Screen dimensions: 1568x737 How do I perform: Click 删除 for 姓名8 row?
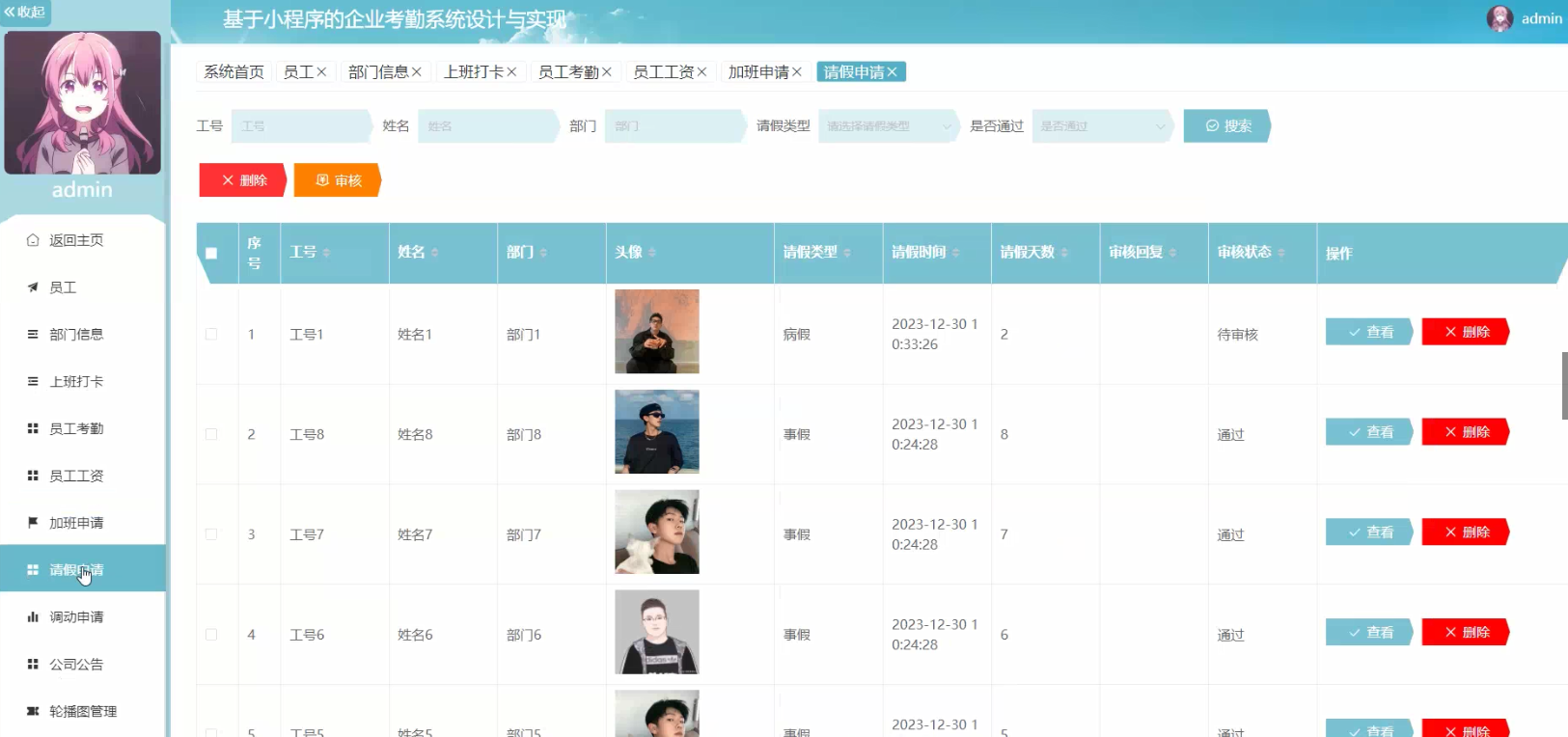click(x=1466, y=432)
